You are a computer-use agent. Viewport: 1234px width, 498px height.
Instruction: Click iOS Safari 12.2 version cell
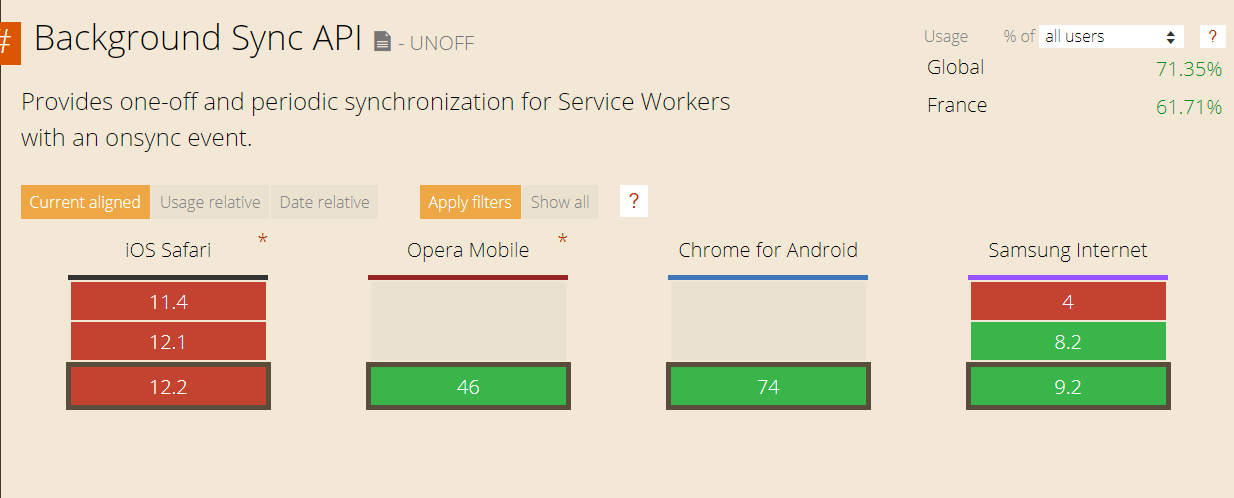click(168, 387)
